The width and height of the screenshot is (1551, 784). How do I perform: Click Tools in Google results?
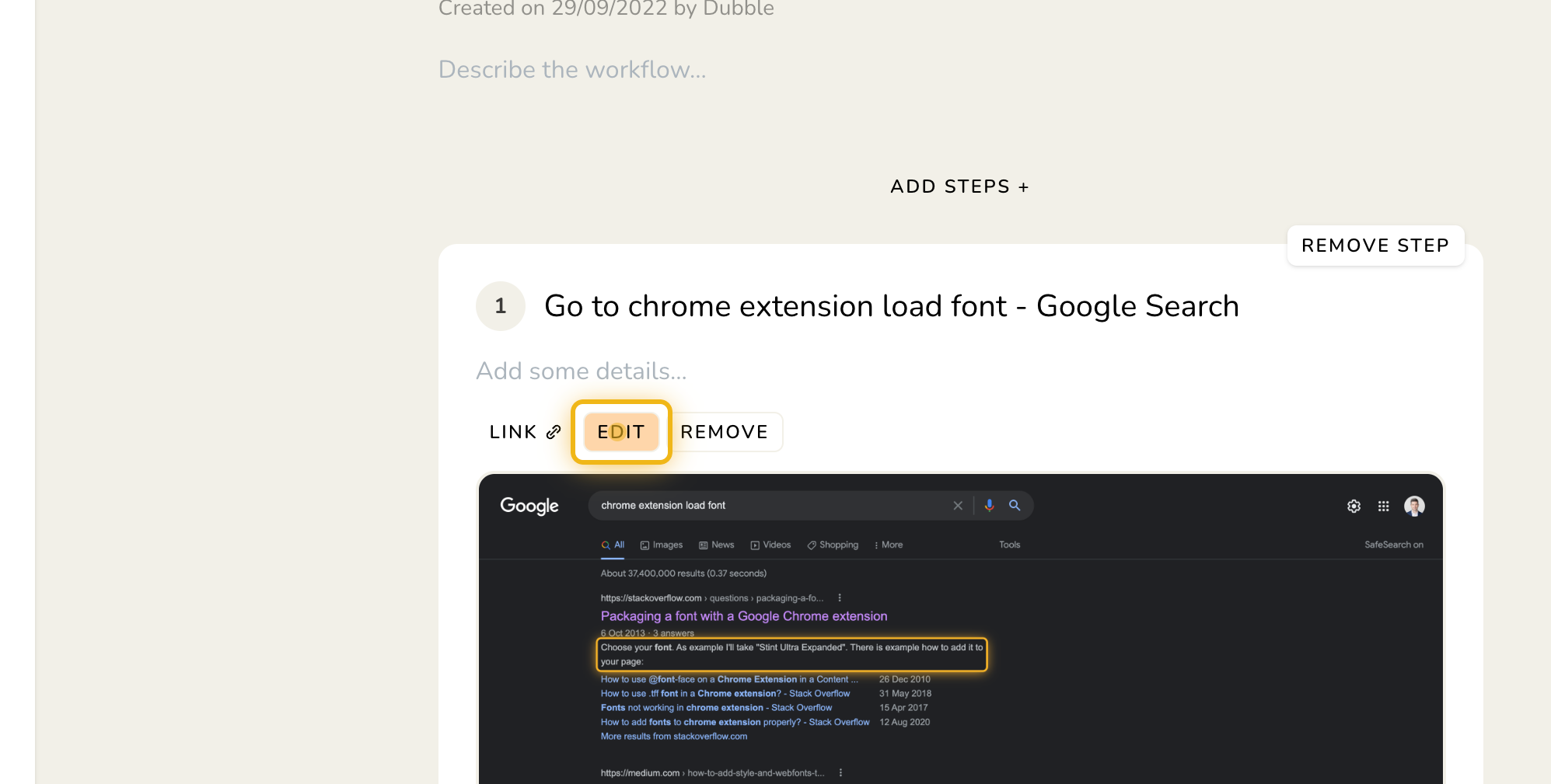pos(1010,545)
